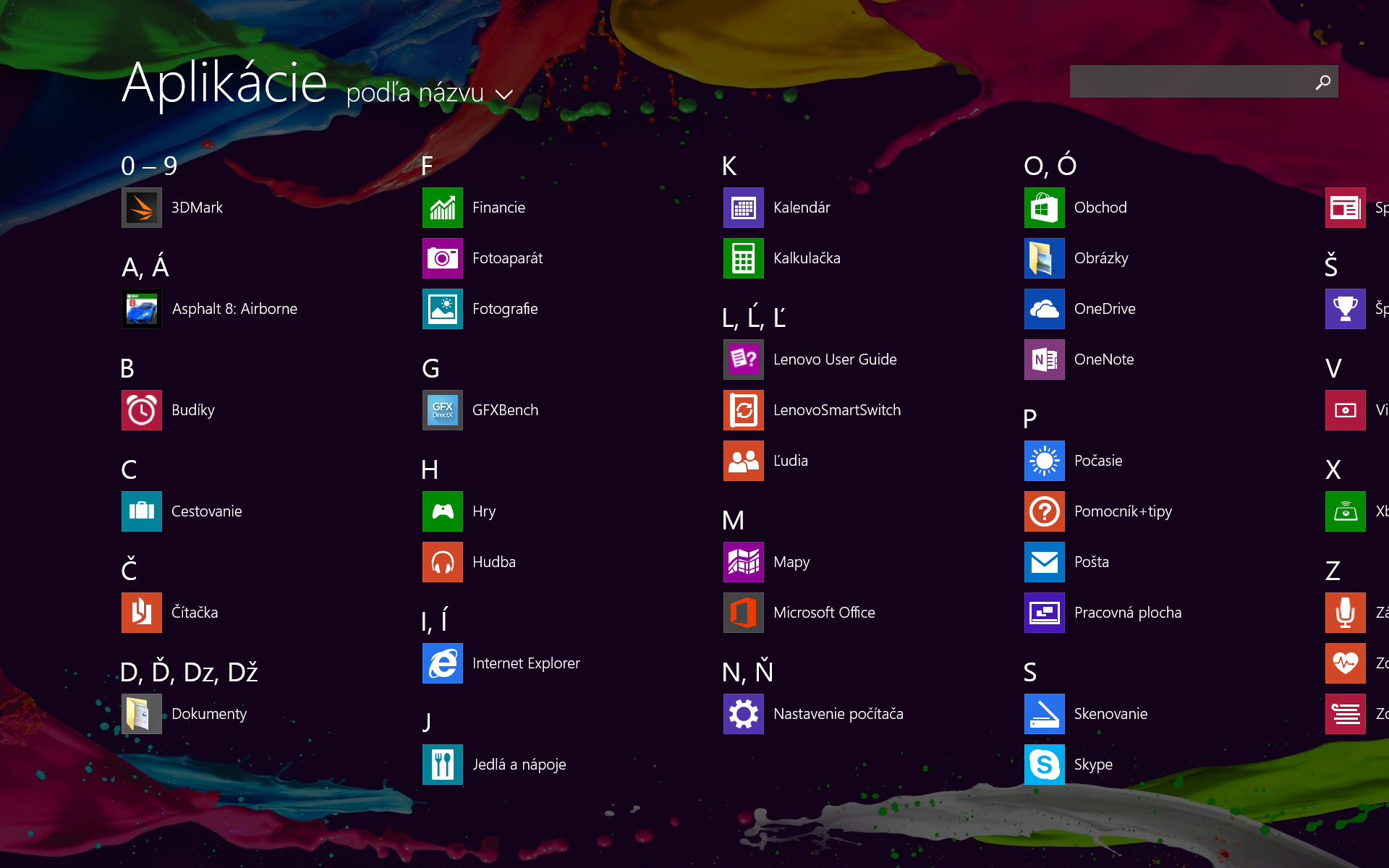Screen dimensions: 1389x868
Task: Open Nastavenie počítača gear icon
Action: coord(744,714)
